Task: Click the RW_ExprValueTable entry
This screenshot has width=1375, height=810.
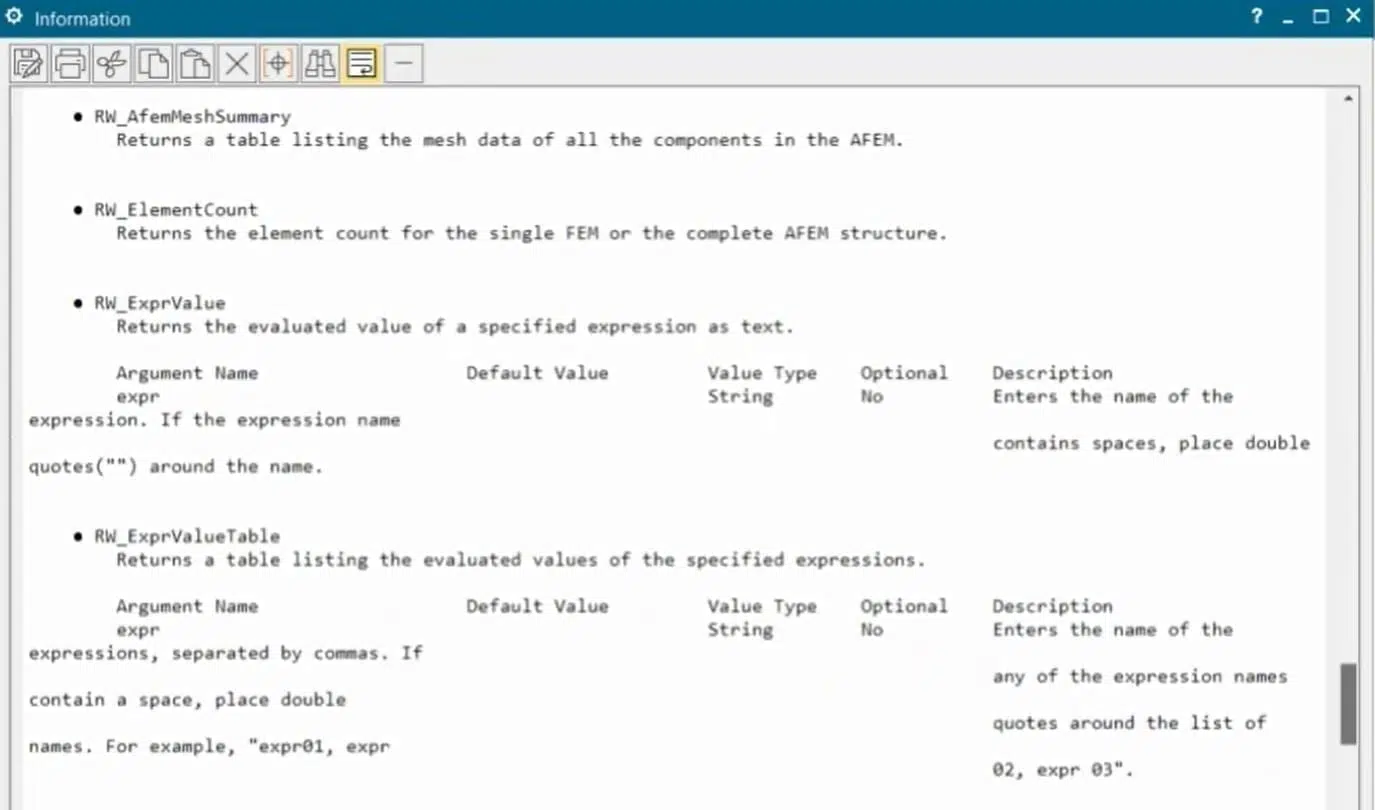Action: [187, 536]
